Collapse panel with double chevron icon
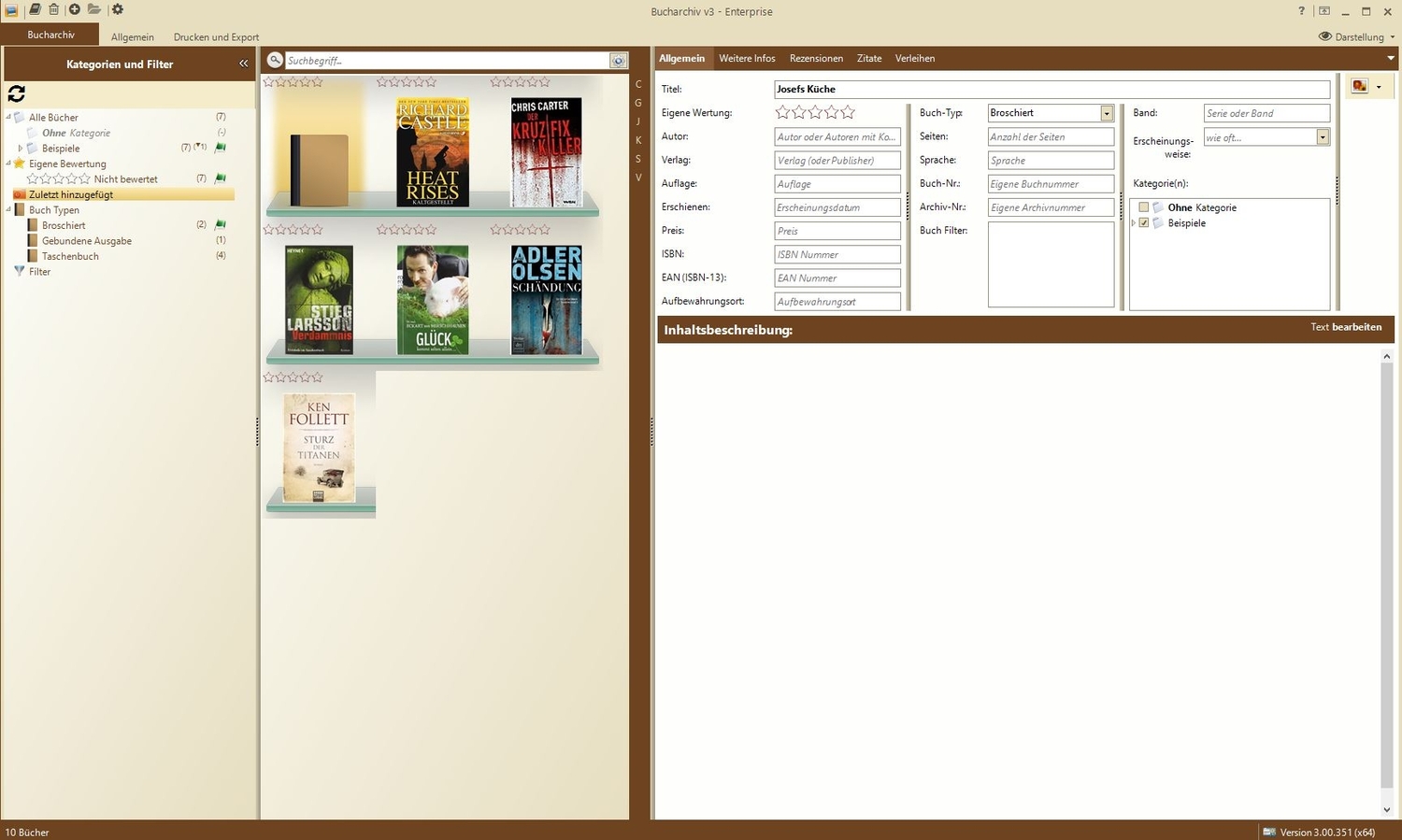The height and width of the screenshot is (840, 1402). 244,64
